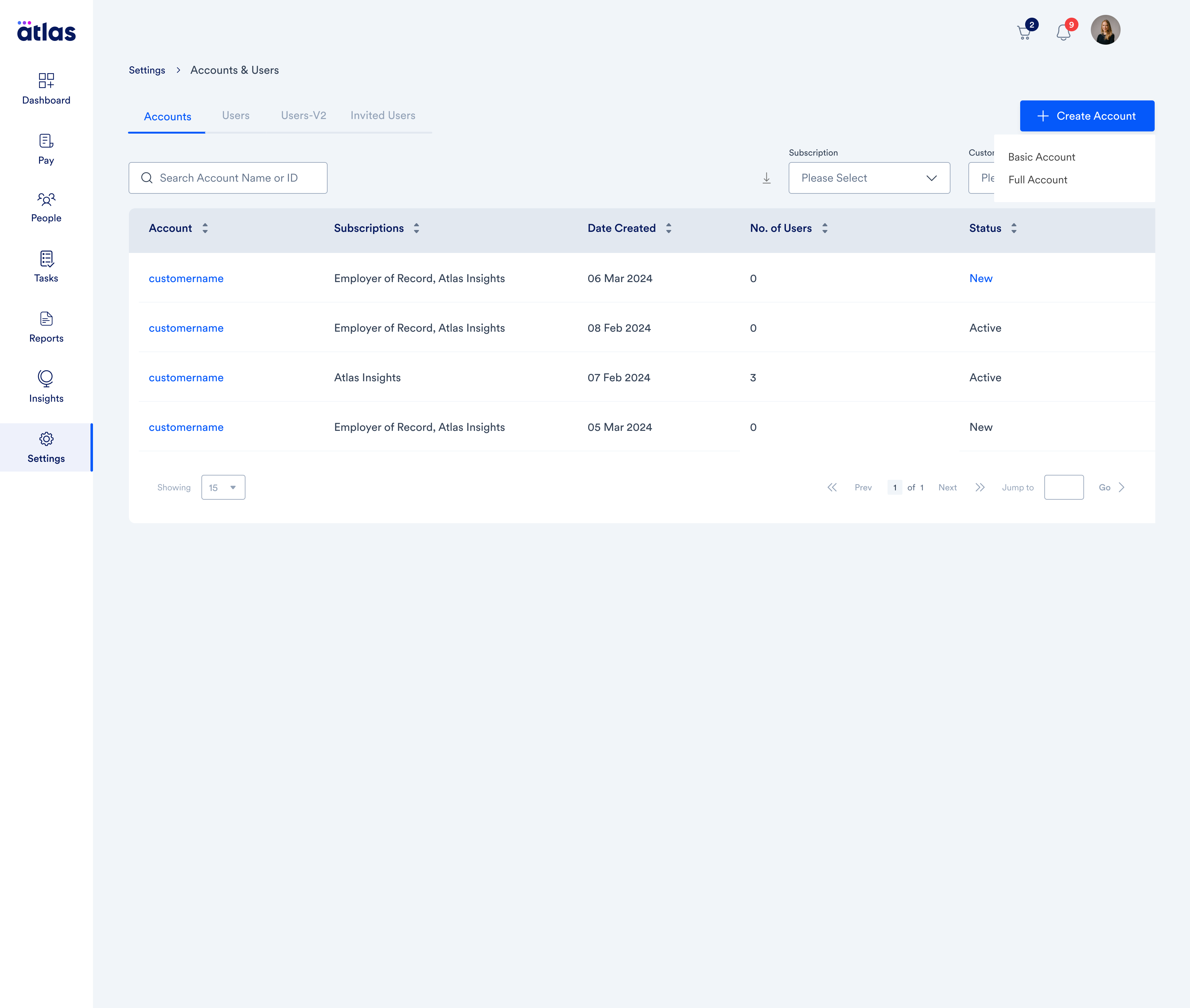Switch to the Users-V2 tab

pyautogui.click(x=303, y=115)
